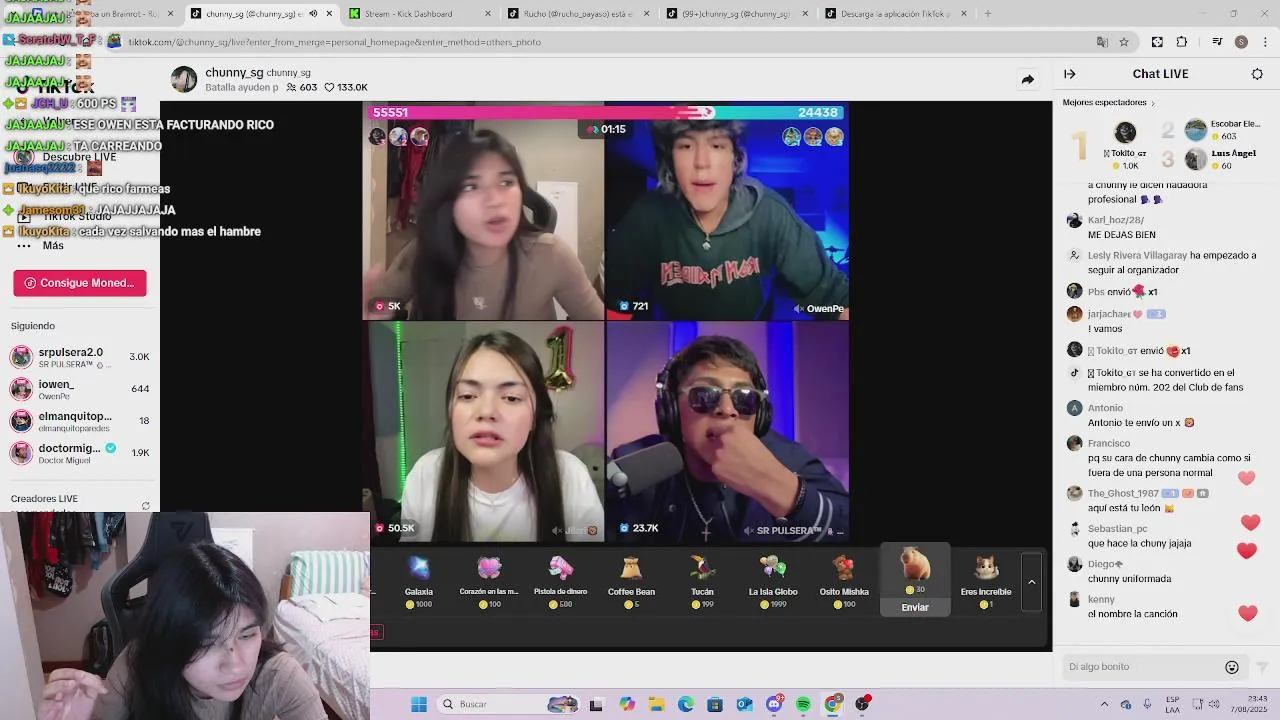Mute the chunny_sg tab audio icon
This screenshot has height=720, width=1280.
(313, 14)
